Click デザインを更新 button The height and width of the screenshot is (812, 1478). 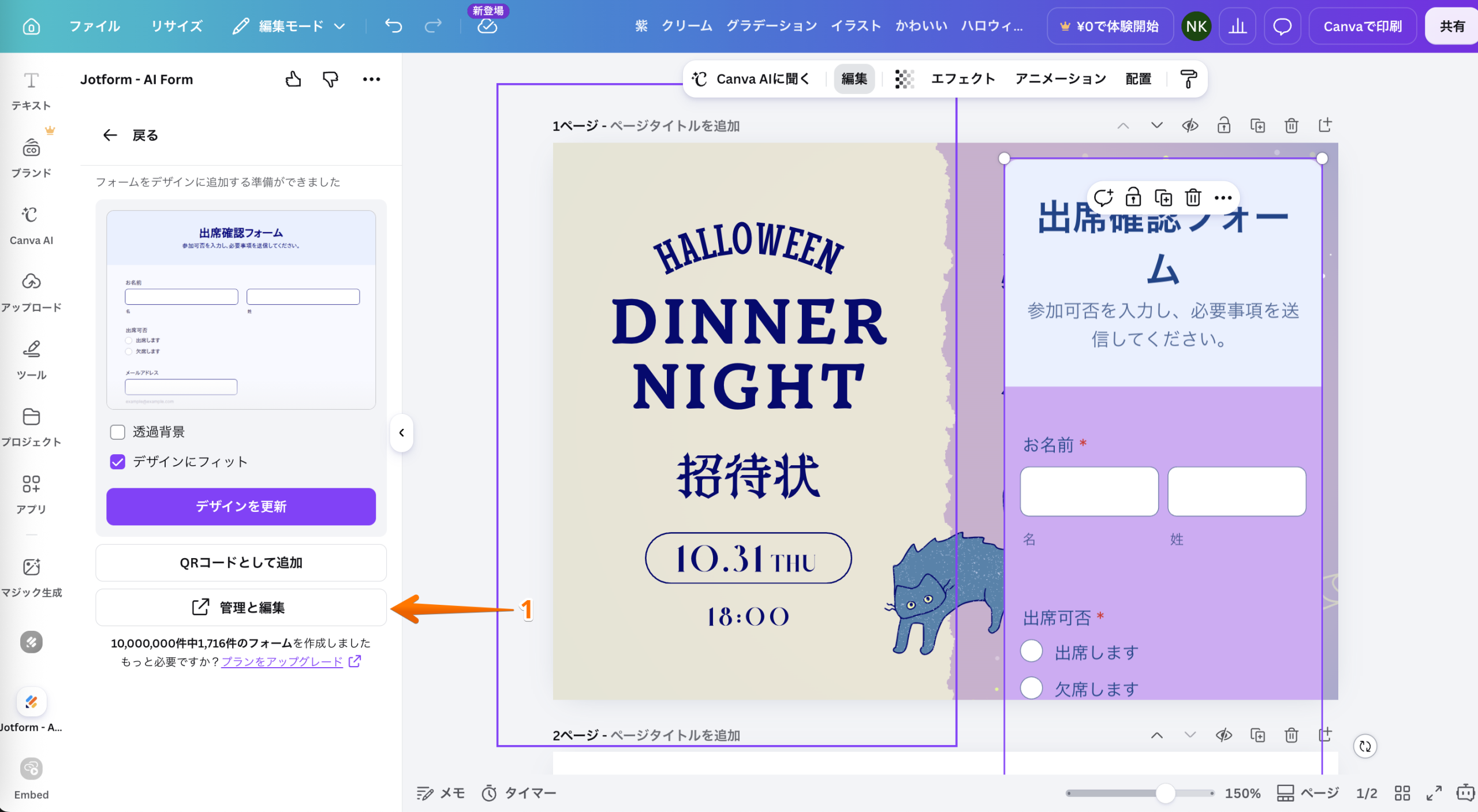pyautogui.click(x=241, y=507)
